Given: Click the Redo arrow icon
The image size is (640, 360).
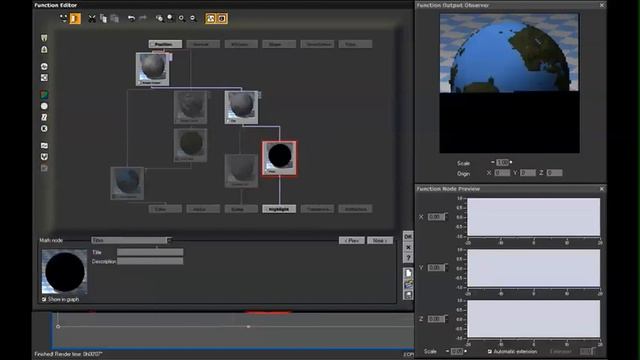Looking at the screenshot, I should point(142,18).
